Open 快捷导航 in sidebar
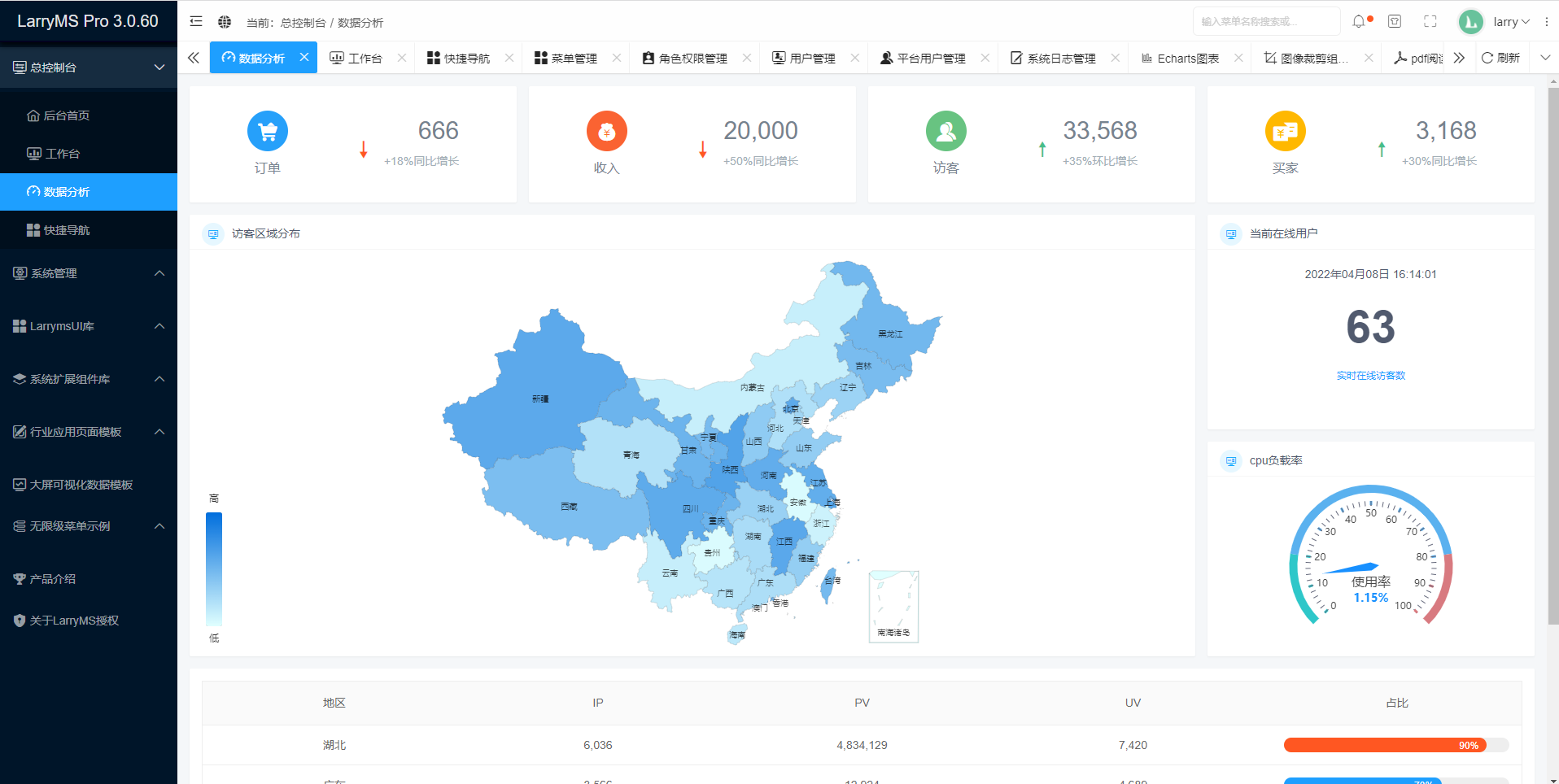 coord(89,230)
